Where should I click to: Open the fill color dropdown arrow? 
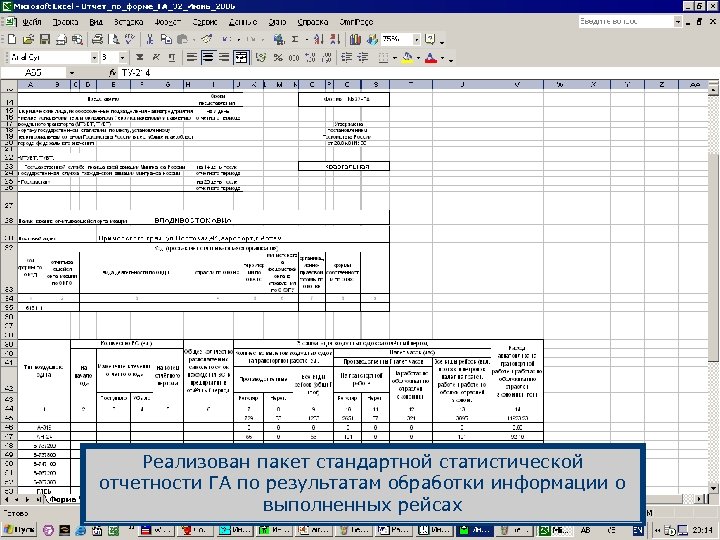pyautogui.click(x=418, y=58)
